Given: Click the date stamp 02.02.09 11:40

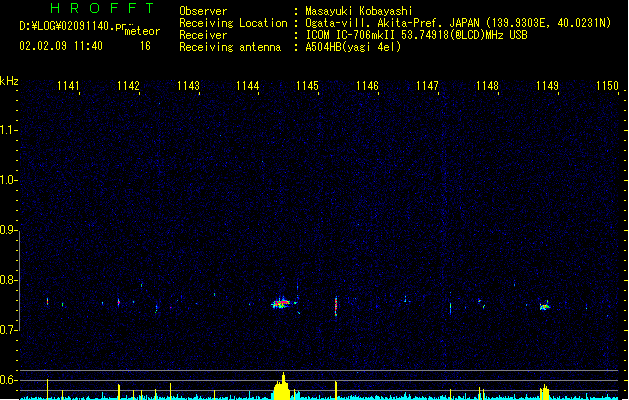Looking at the screenshot, I should [x=61, y=46].
